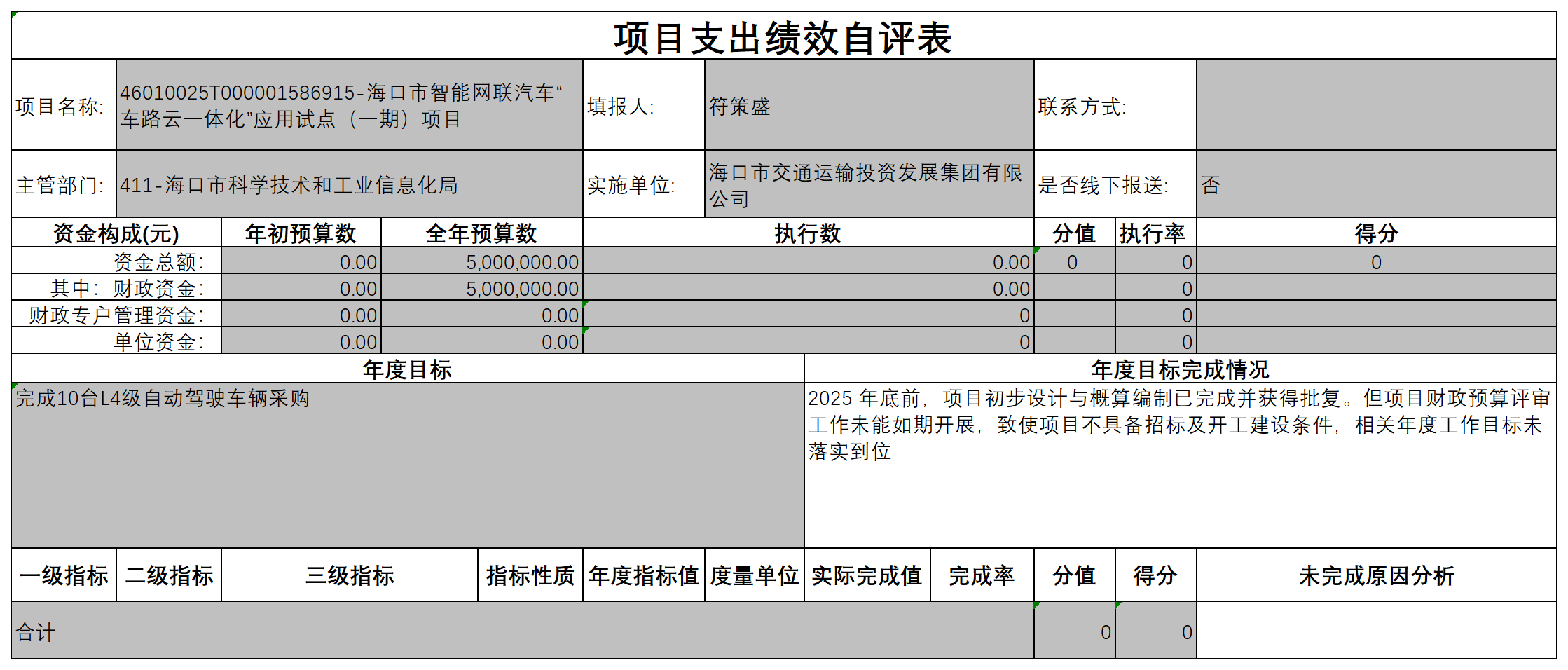Click the 度量单位 column header
Screen dimensions: 1568x670
pos(755,575)
